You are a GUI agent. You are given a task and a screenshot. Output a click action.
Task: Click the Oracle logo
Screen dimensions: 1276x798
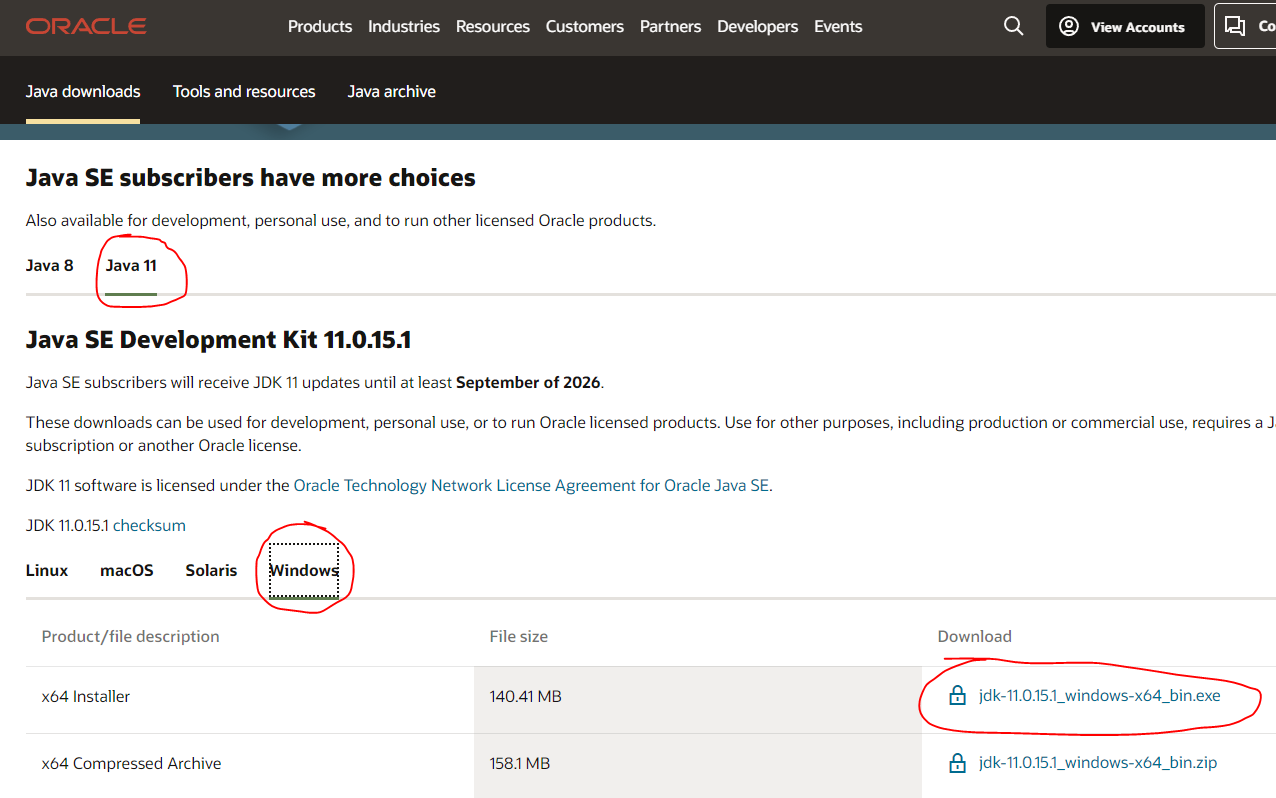click(x=86, y=26)
